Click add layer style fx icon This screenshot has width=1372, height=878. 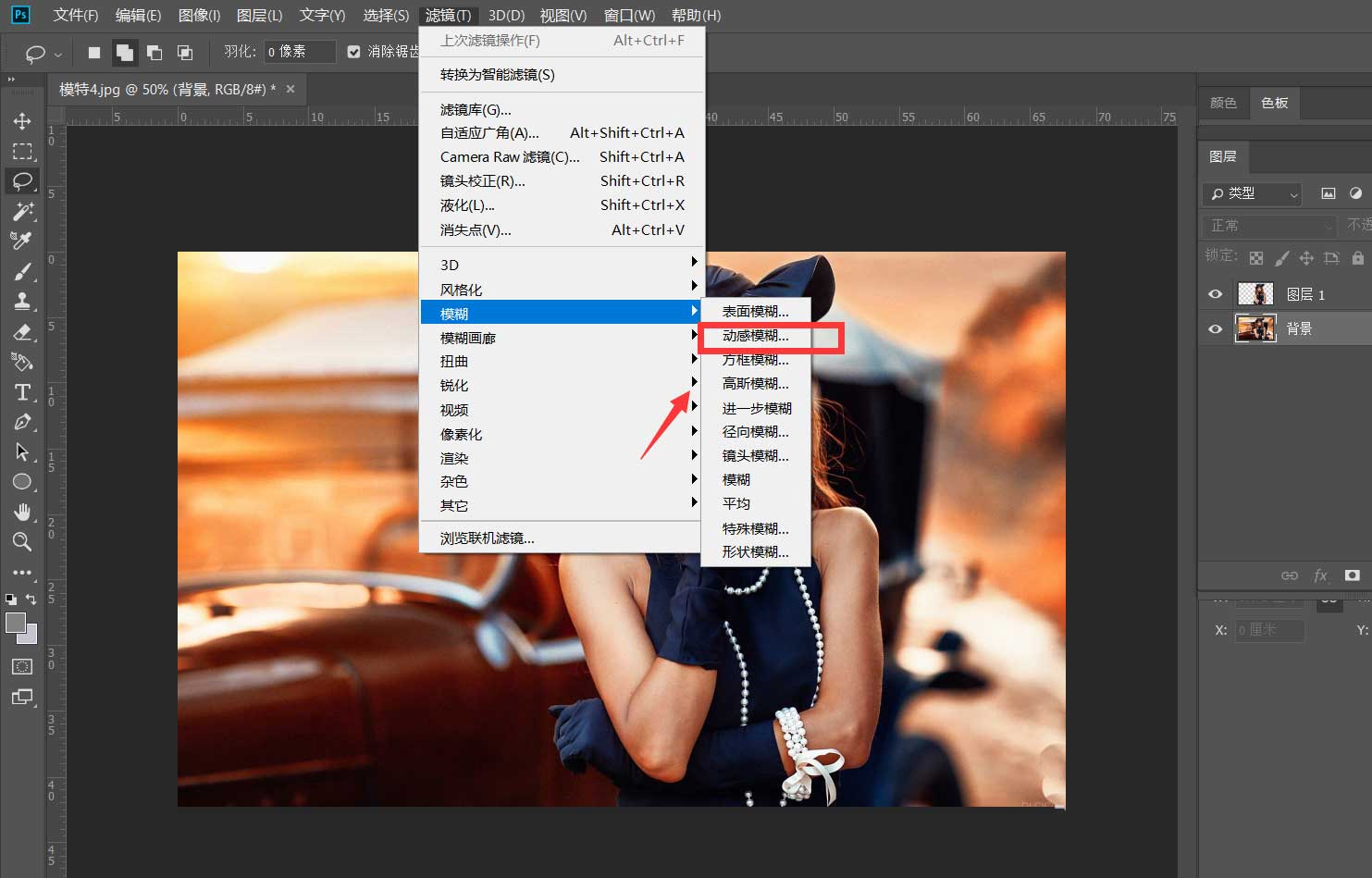[1320, 575]
